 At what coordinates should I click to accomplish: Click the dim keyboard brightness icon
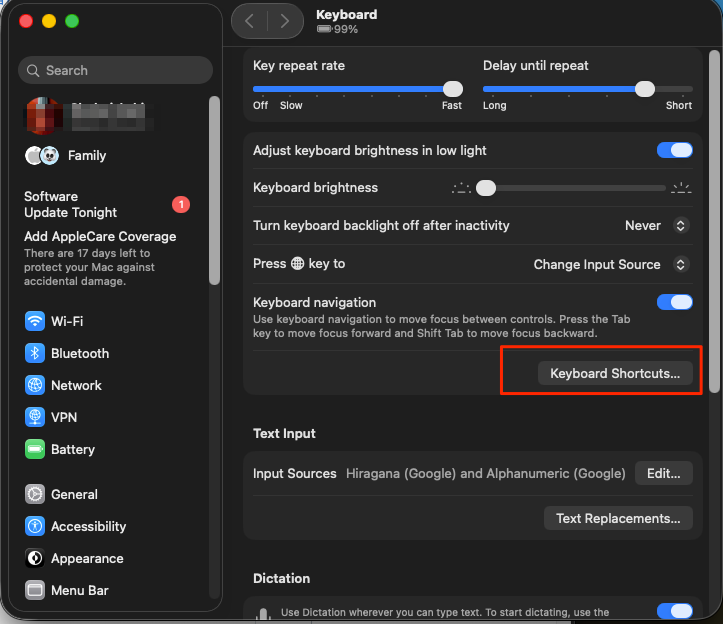(x=461, y=188)
